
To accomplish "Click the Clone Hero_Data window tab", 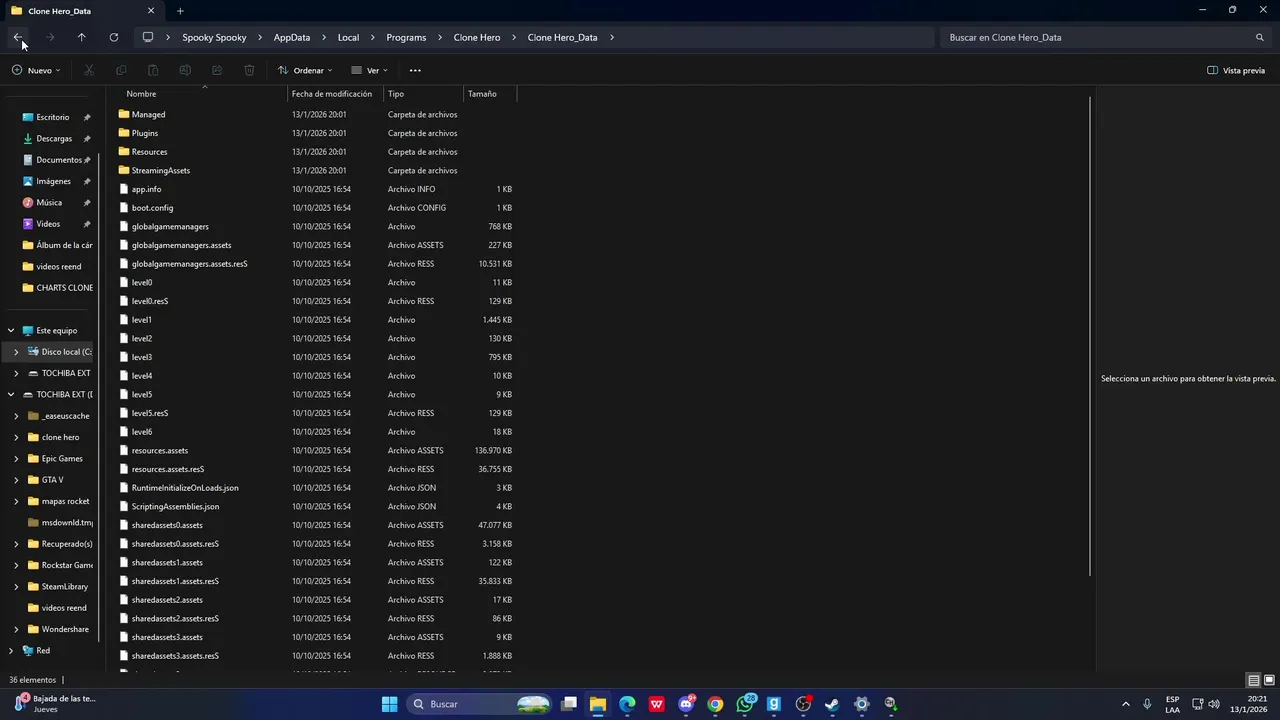I will 83,11.
